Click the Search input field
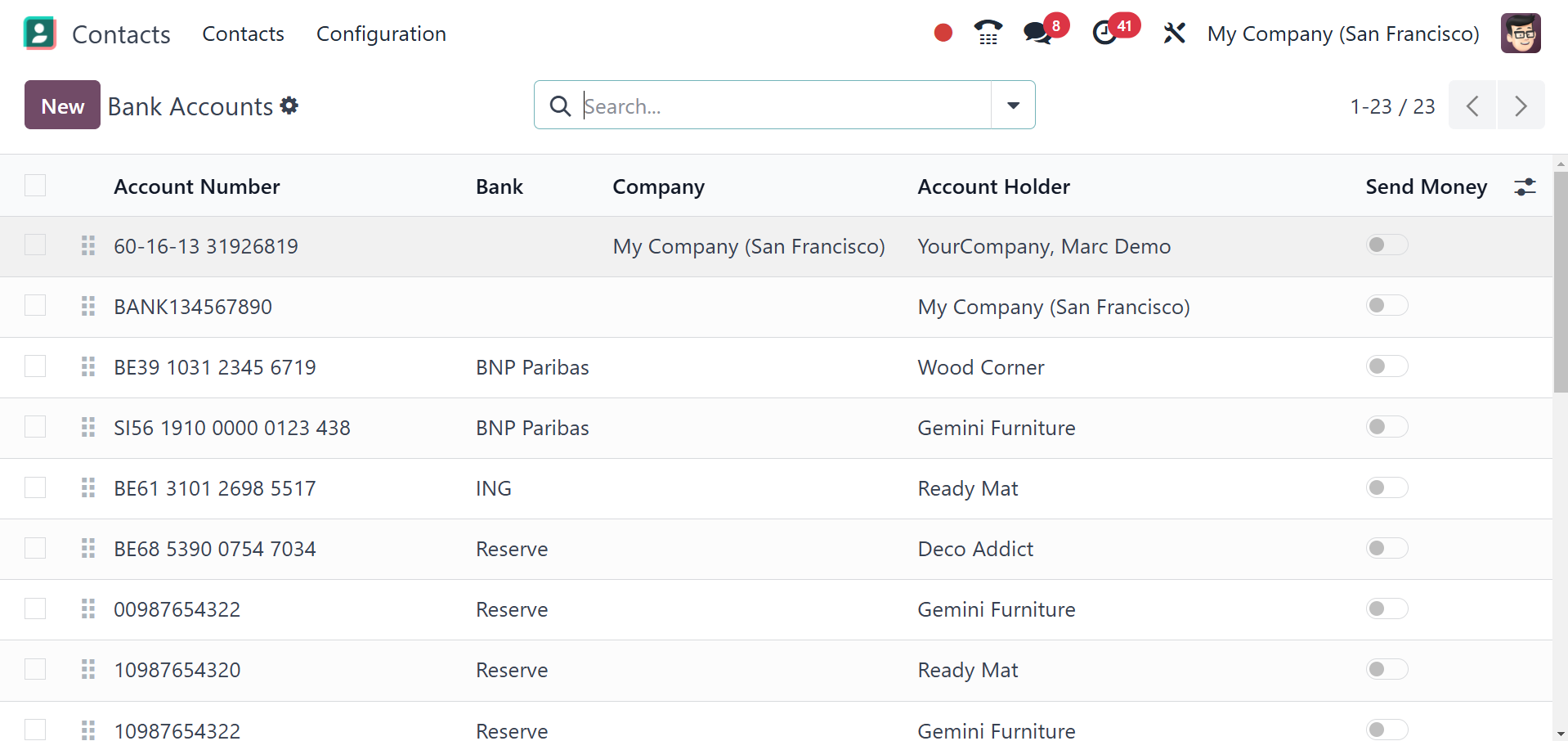 (785, 106)
